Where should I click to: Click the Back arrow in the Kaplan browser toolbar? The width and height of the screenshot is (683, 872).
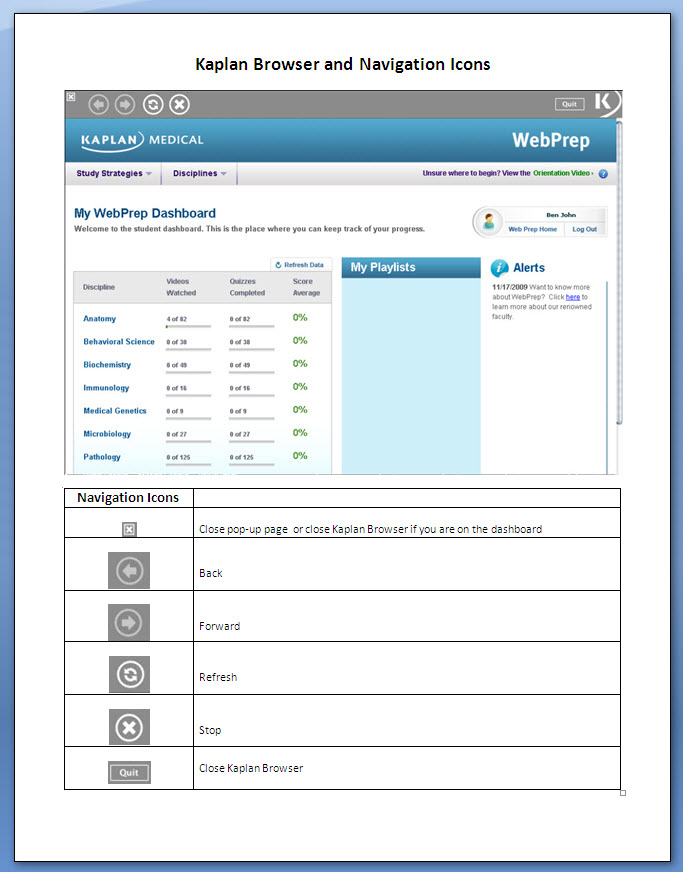[x=99, y=105]
